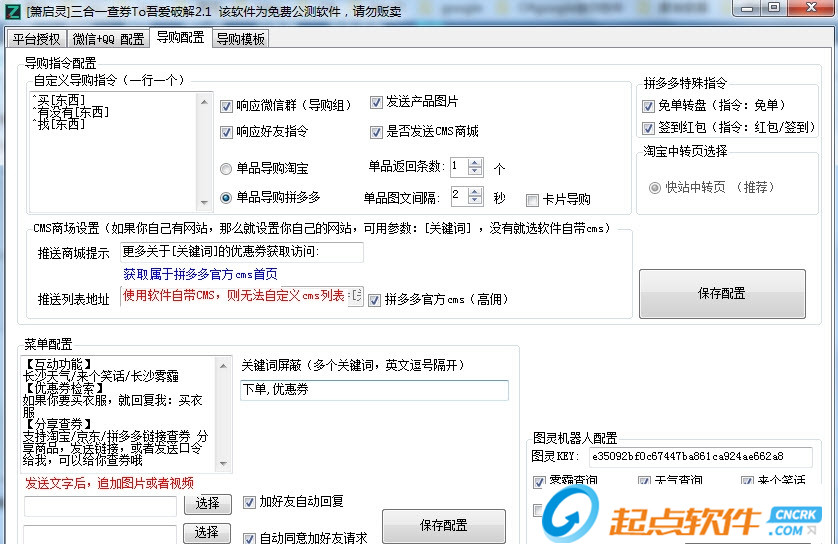Click scroll-up arrow of 菜单配置 text box
Image resolution: width=838 pixels, height=544 pixels.
pos(223,366)
